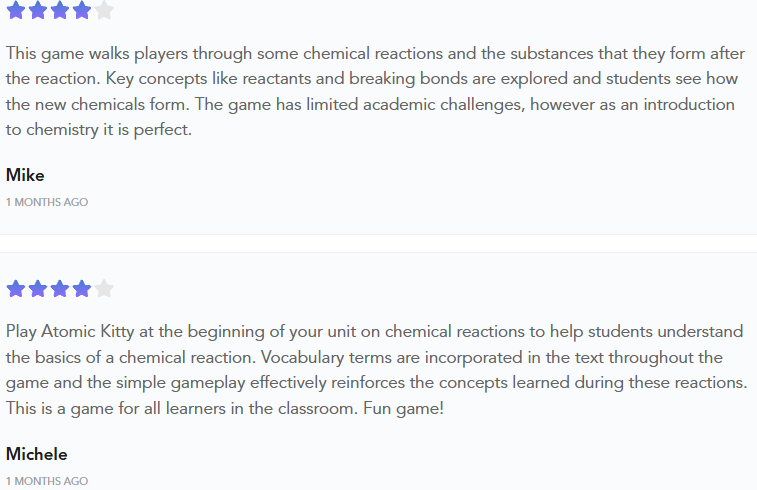Click the second star in Mike's review rating
The image size is (757, 490).
pyautogui.click(x=38, y=10)
